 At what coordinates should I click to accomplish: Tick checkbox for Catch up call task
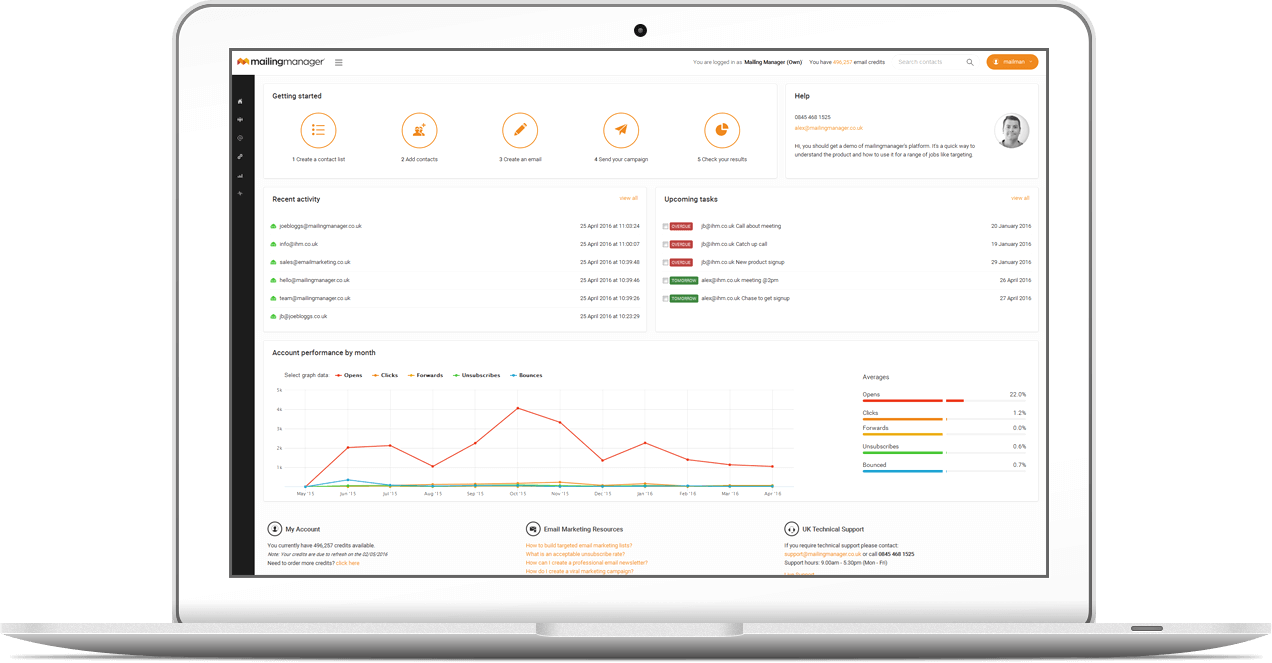coord(666,244)
